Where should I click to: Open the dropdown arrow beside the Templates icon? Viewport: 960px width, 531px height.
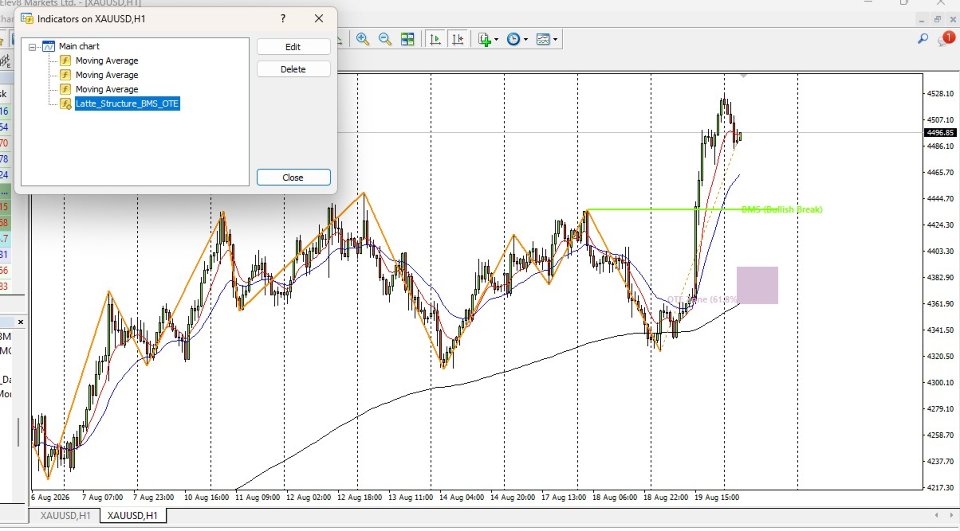point(555,39)
